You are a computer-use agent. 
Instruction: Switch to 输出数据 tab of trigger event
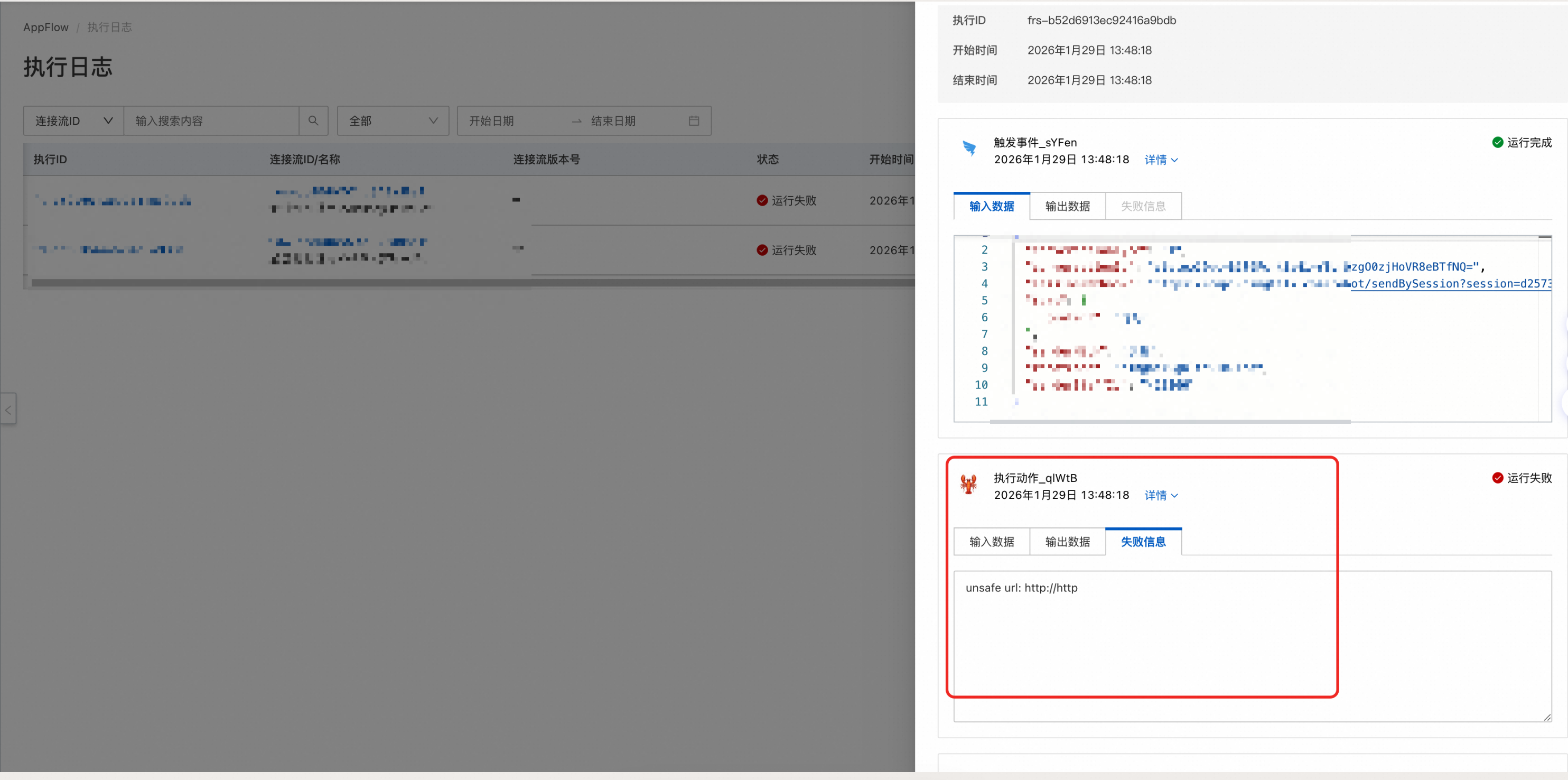click(x=1067, y=207)
